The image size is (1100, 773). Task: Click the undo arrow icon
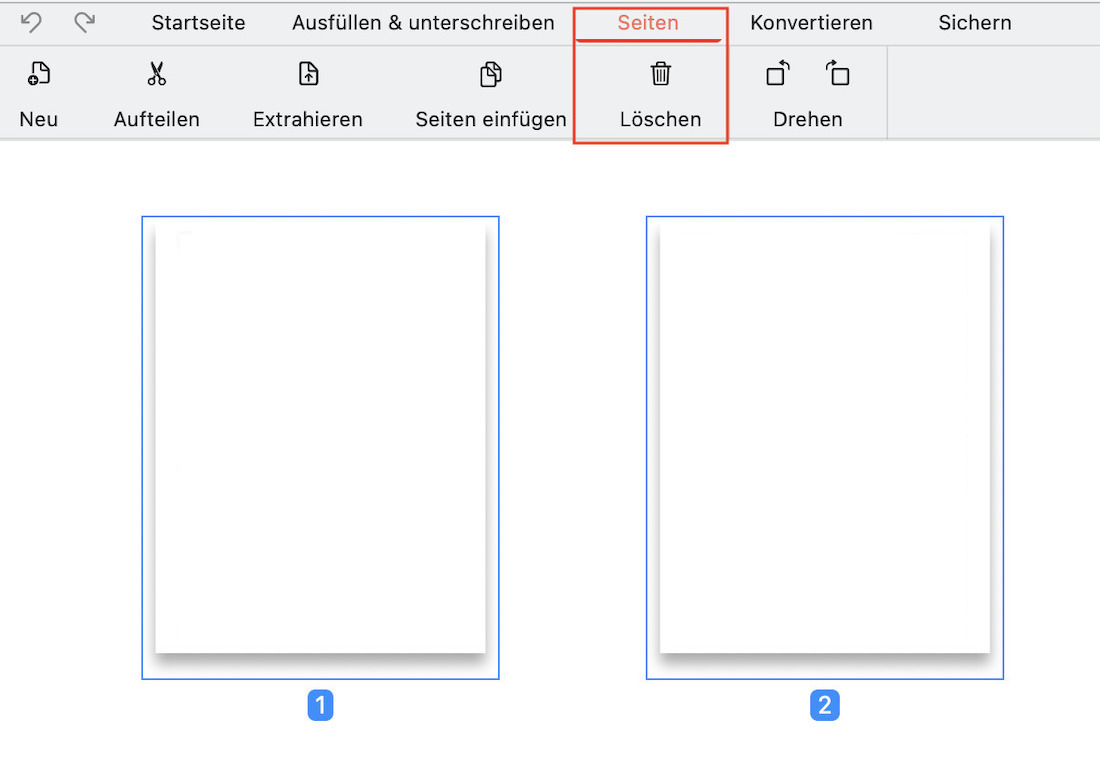click(x=31, y=22)
